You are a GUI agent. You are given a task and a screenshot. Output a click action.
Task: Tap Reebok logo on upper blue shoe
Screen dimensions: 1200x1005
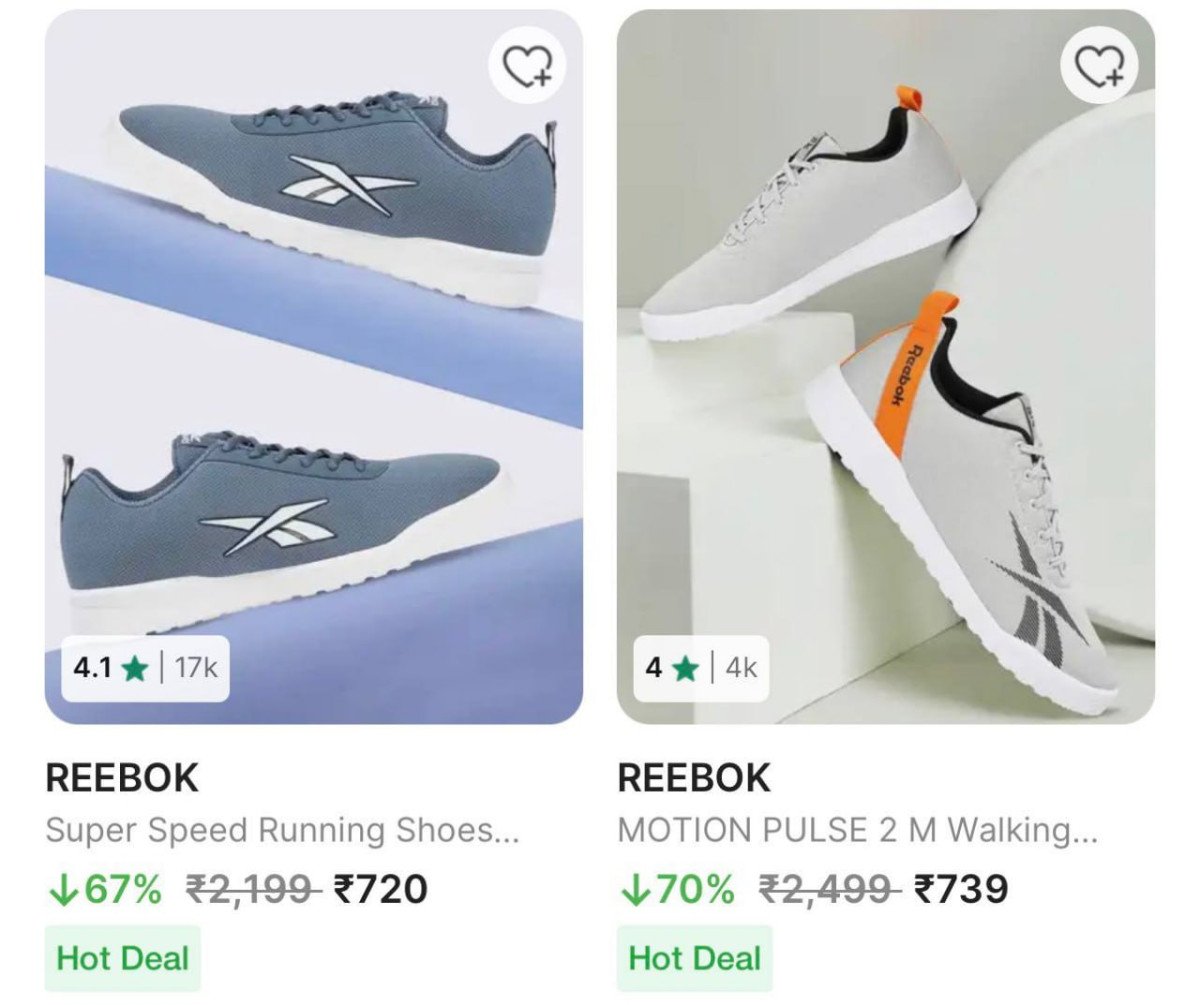[352, 184]
